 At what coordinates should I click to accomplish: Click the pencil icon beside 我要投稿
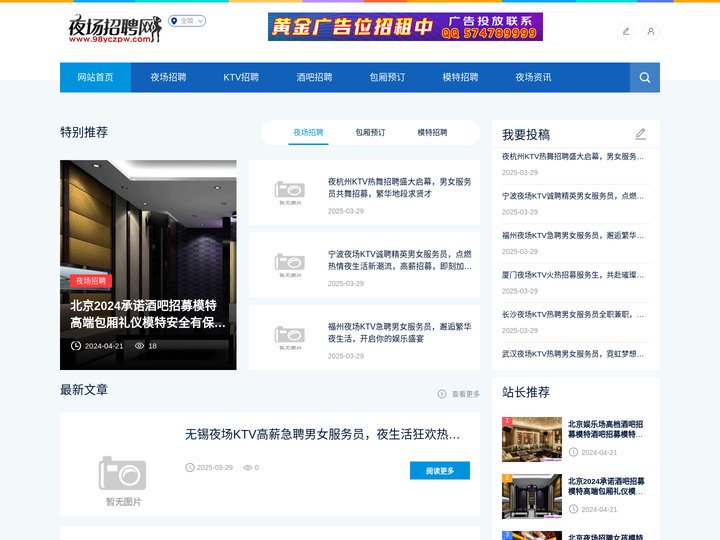pyautogui.click(x=641, y=134)
